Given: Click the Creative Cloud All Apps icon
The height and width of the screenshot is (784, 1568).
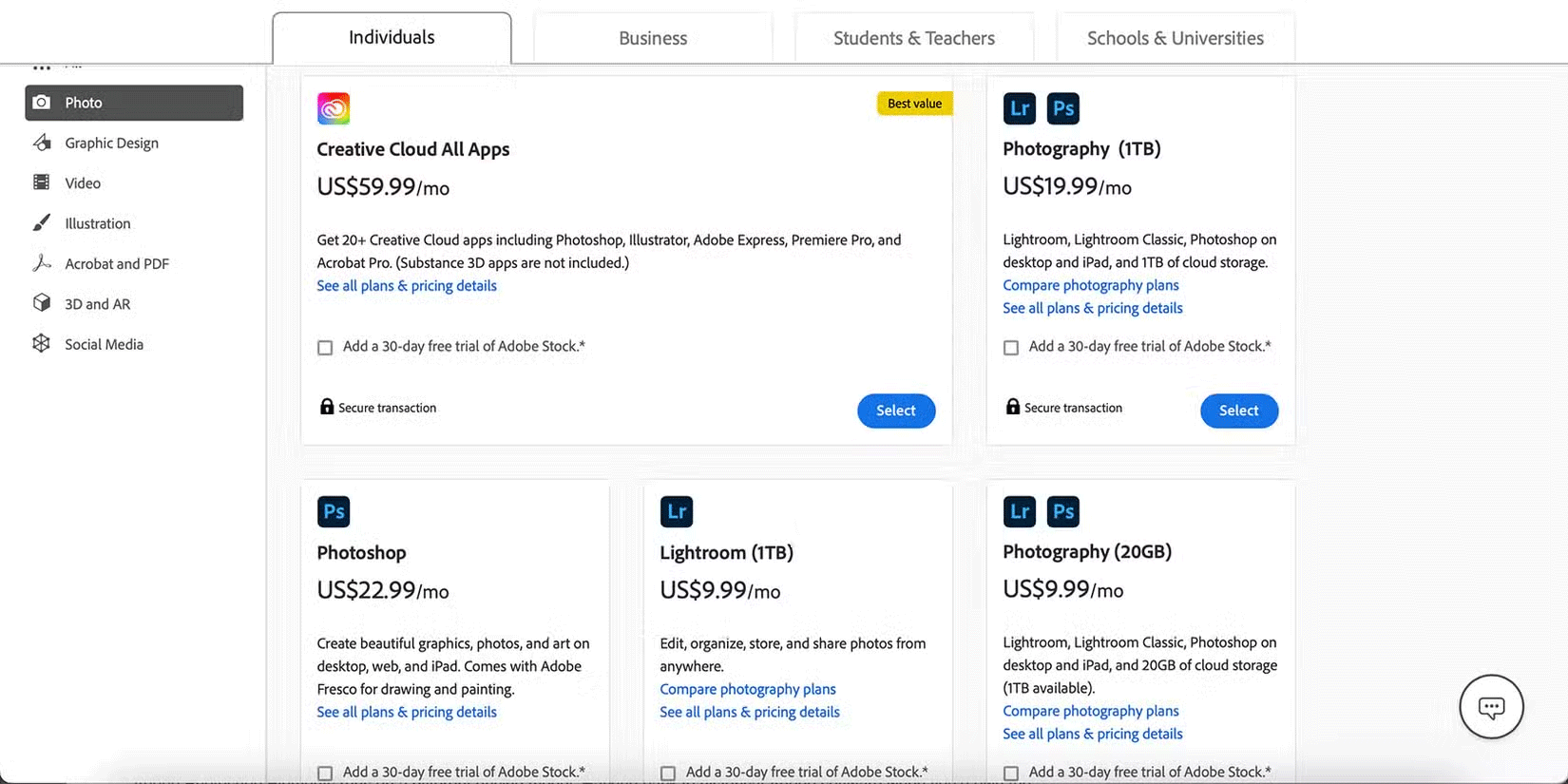Looking at the screenshot, I should [x=334, y=108].
